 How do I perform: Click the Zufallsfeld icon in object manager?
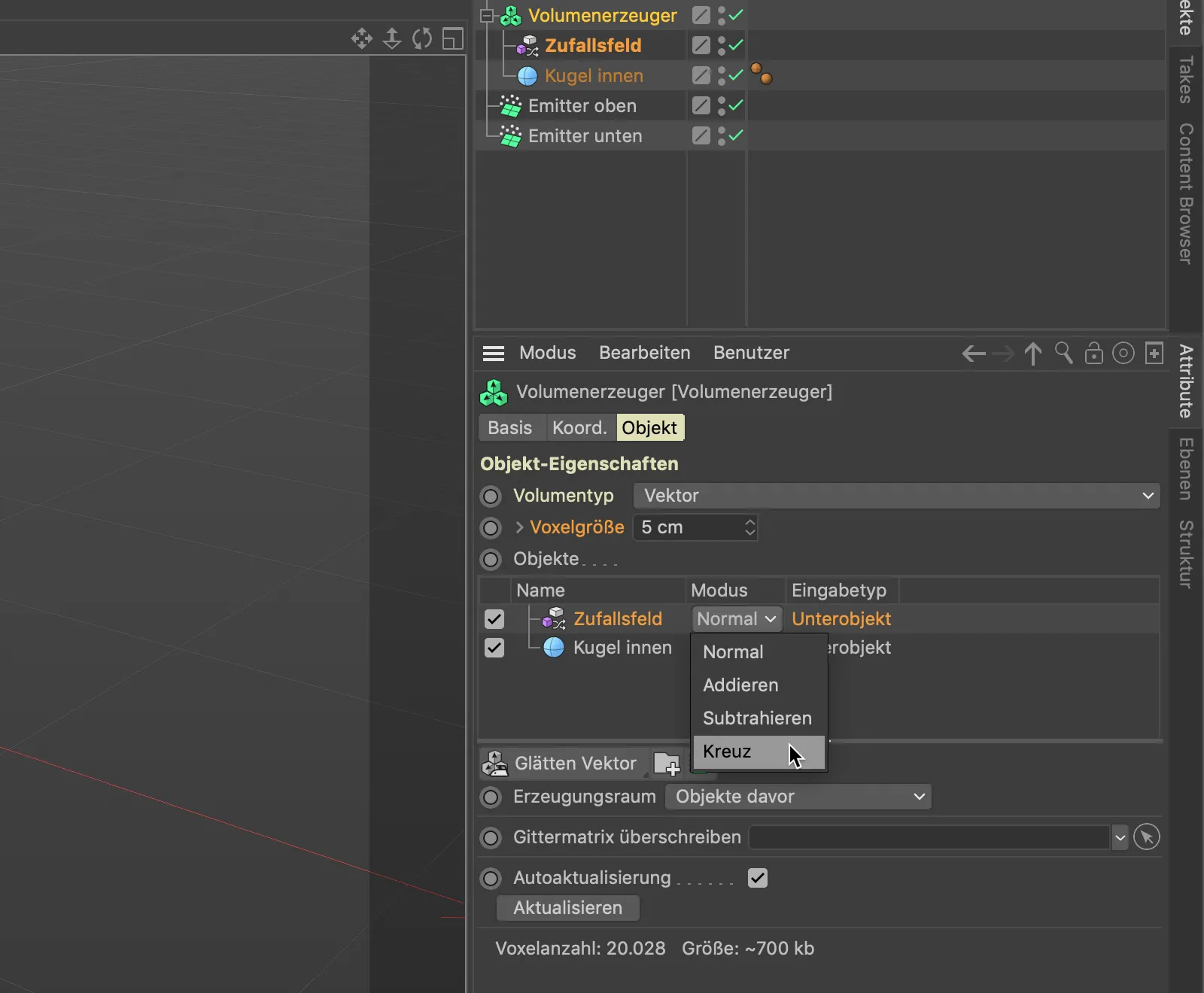(x=528, y=46)
